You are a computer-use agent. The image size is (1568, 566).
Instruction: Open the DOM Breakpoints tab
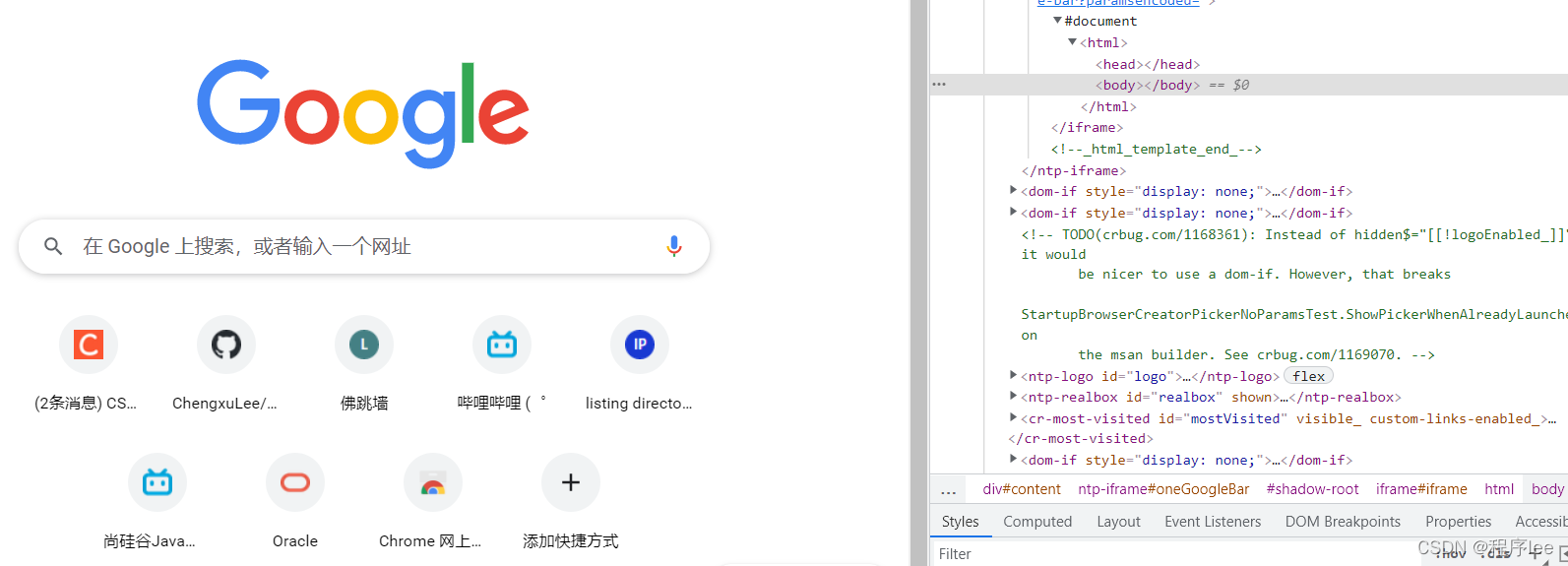click(x=1343, y=522)
